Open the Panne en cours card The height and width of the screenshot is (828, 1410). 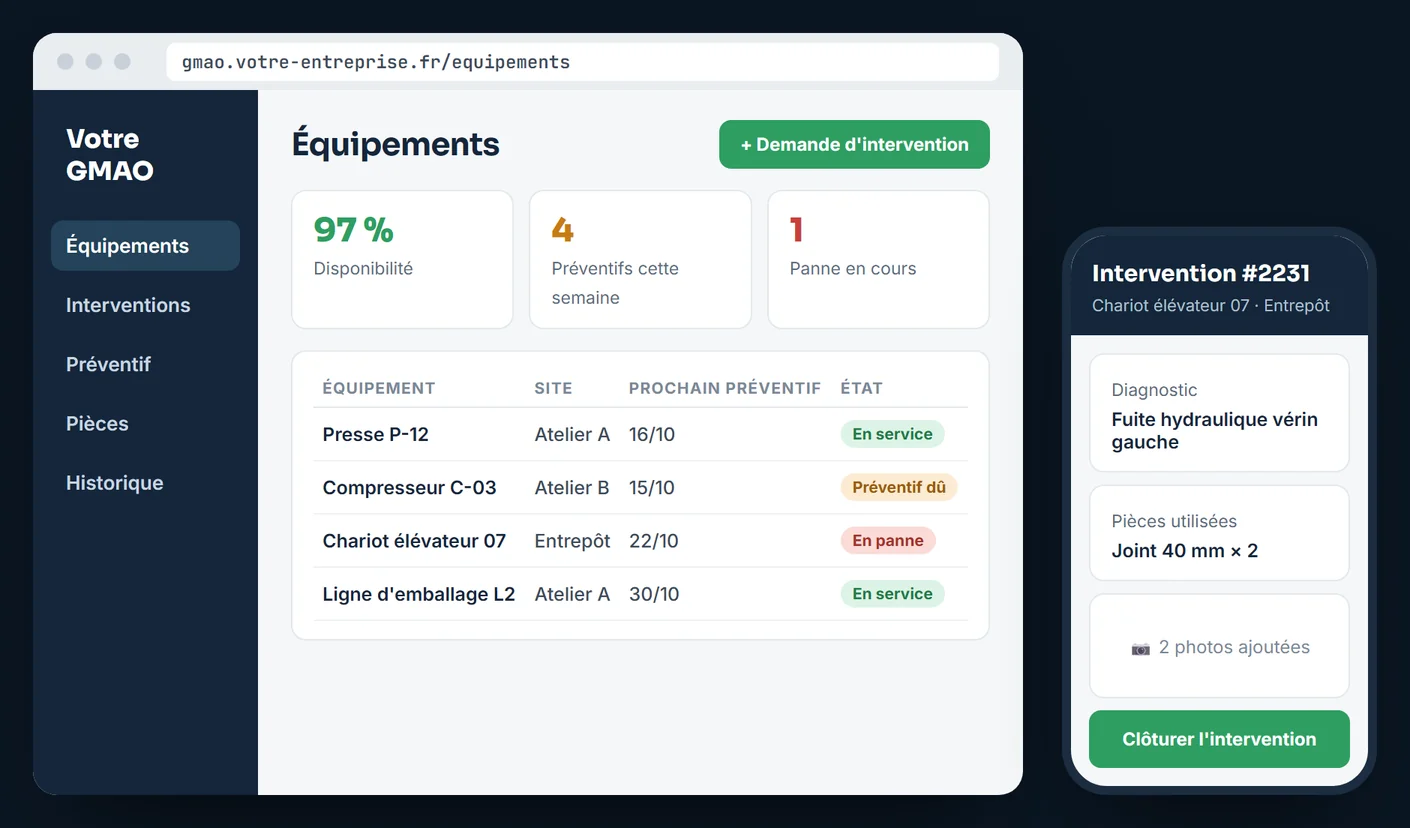[878, 259]
